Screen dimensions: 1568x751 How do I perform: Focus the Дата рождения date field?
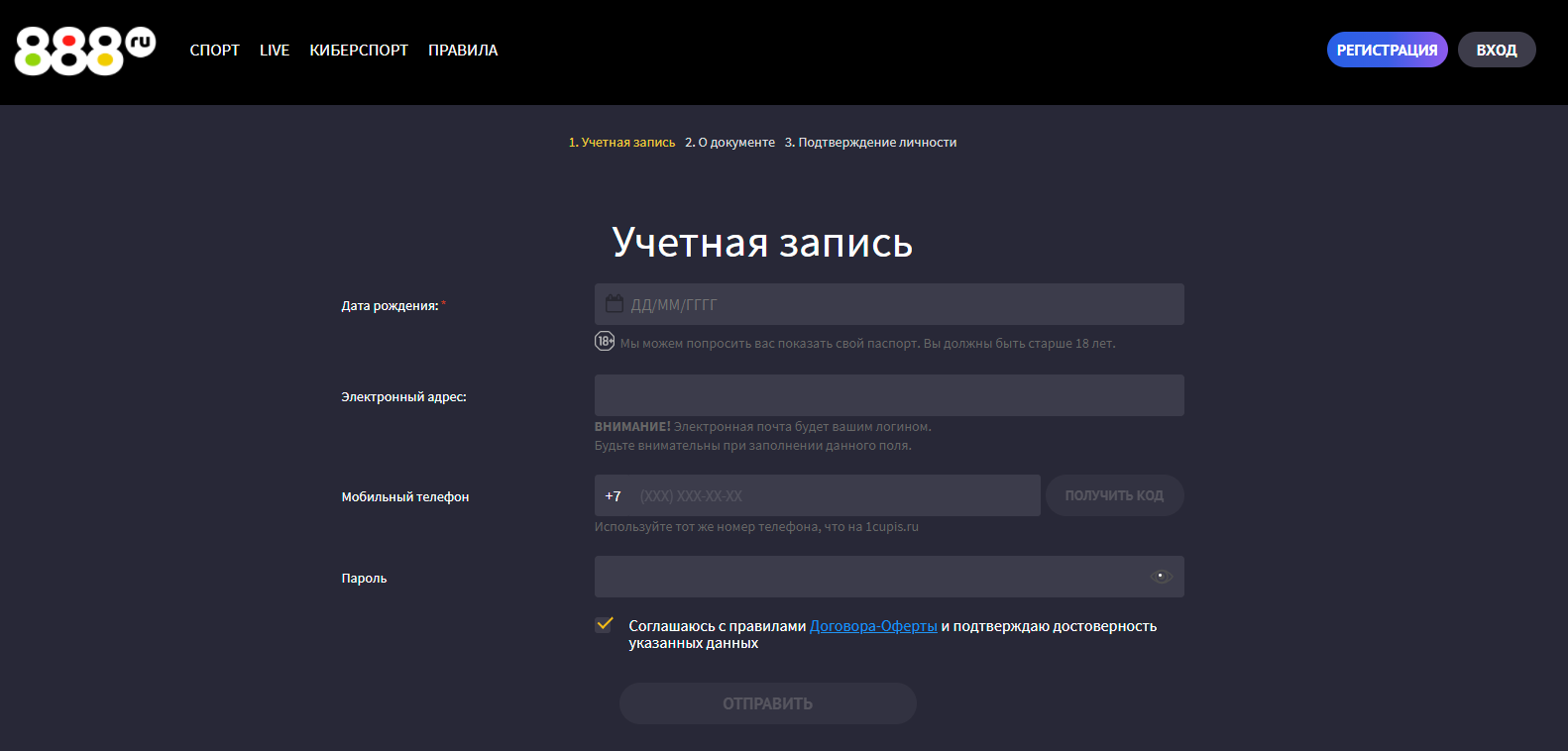pyautogui.click(x=902, y=304)
